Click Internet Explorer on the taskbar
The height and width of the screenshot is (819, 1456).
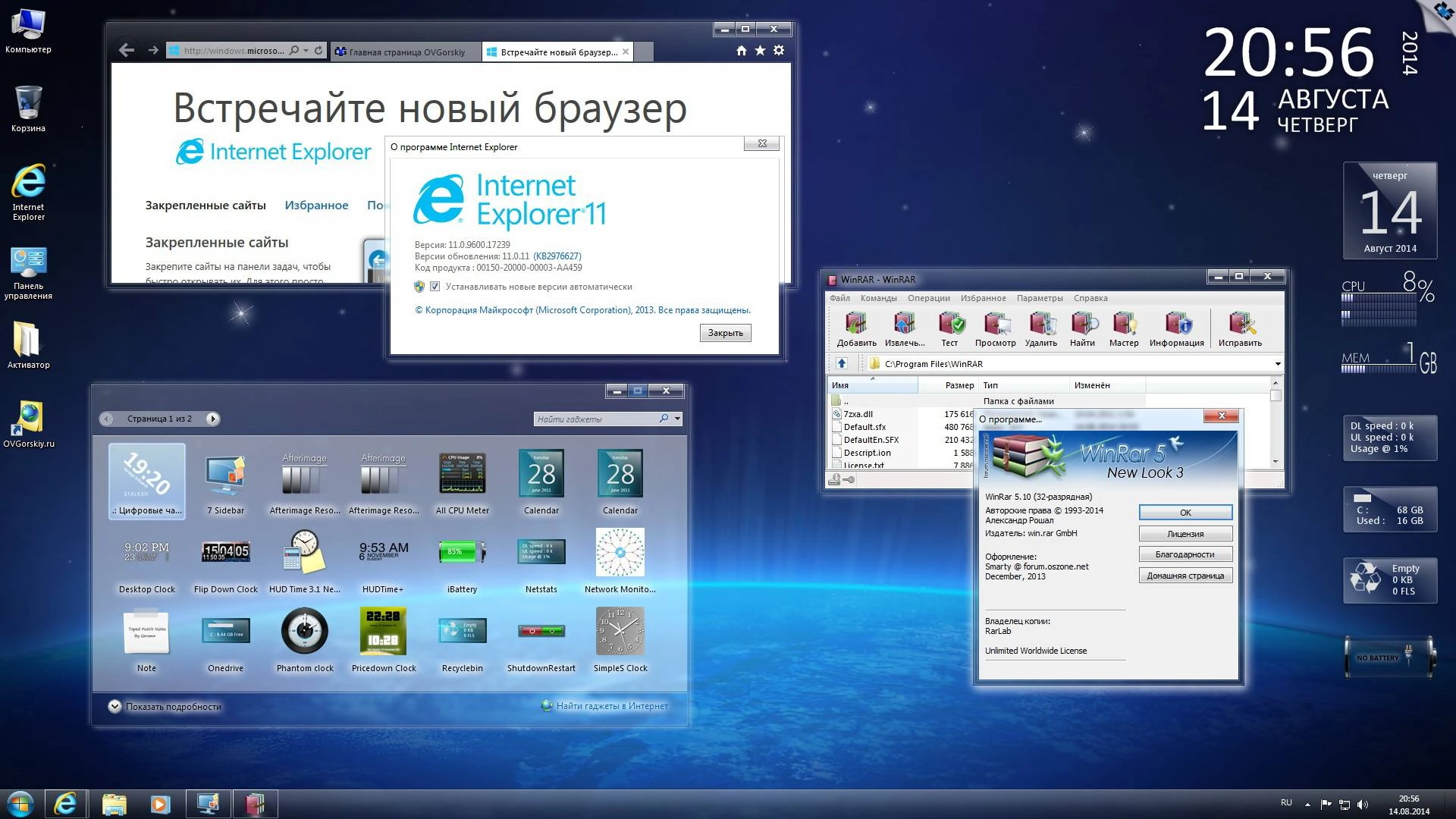(x=66, y=804)
